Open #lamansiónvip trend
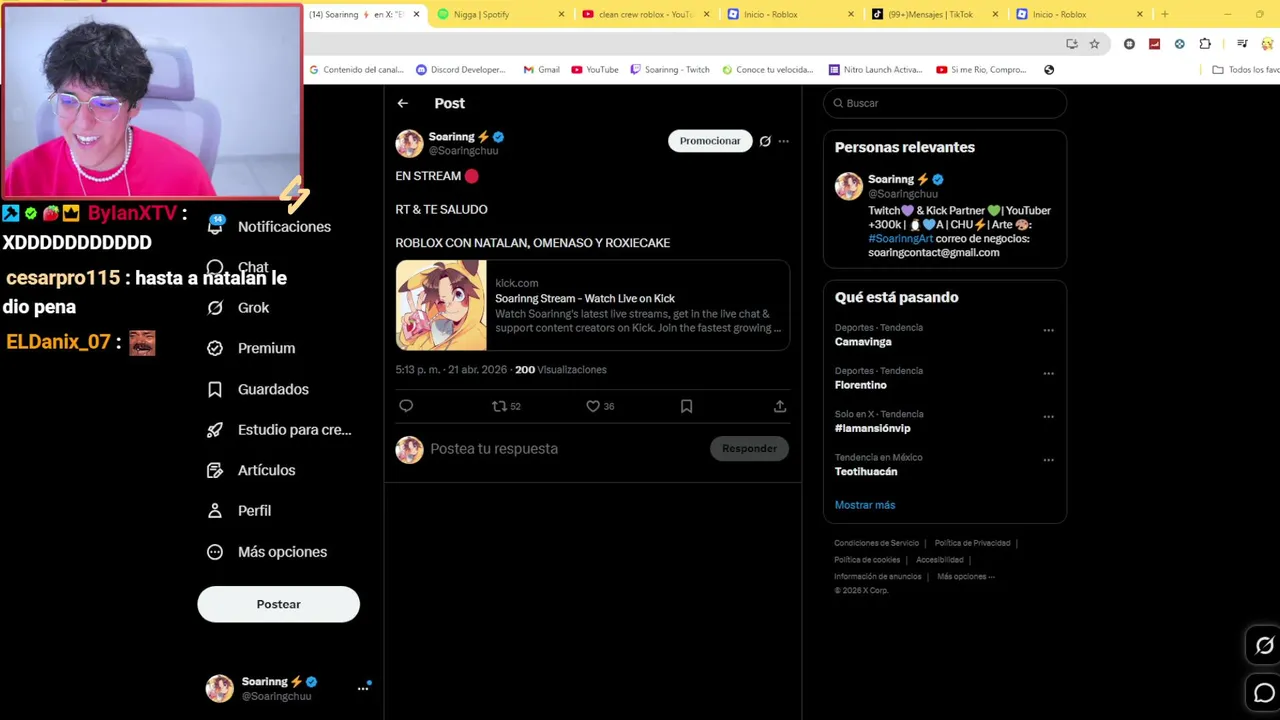The image size is (1280, 720). point(873,428)
